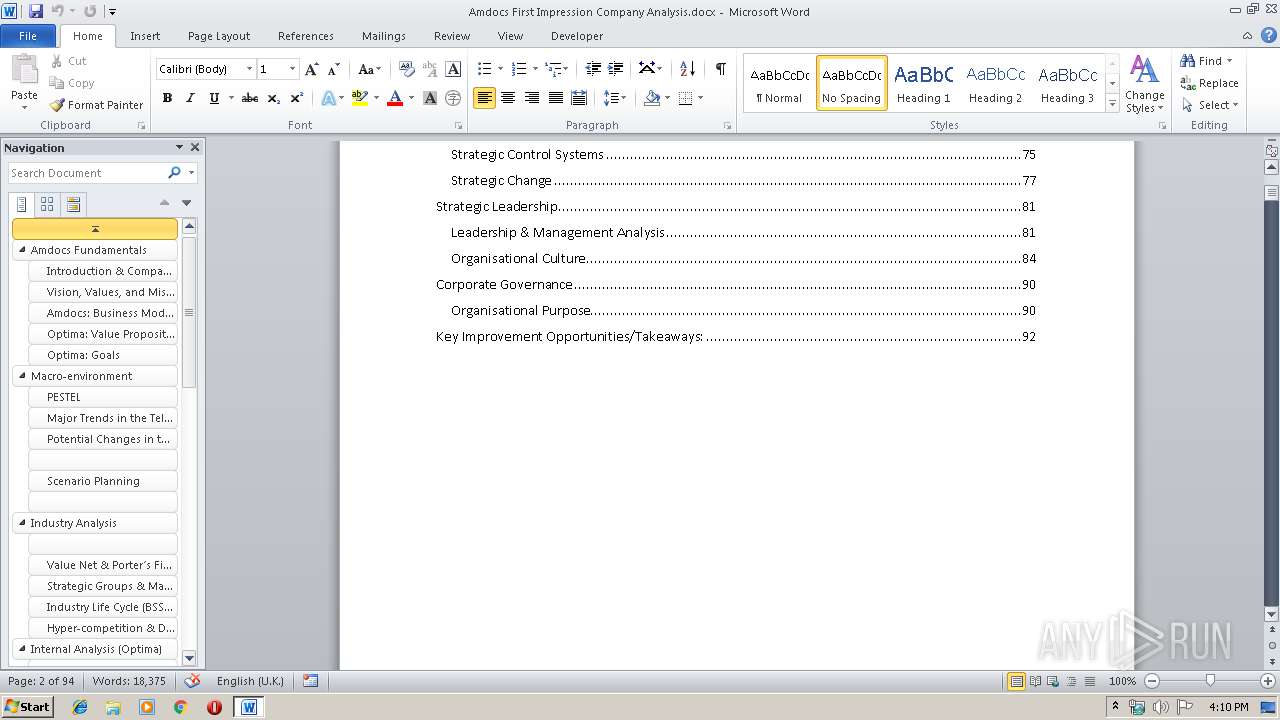Apply red Font Color

(395, 98)
